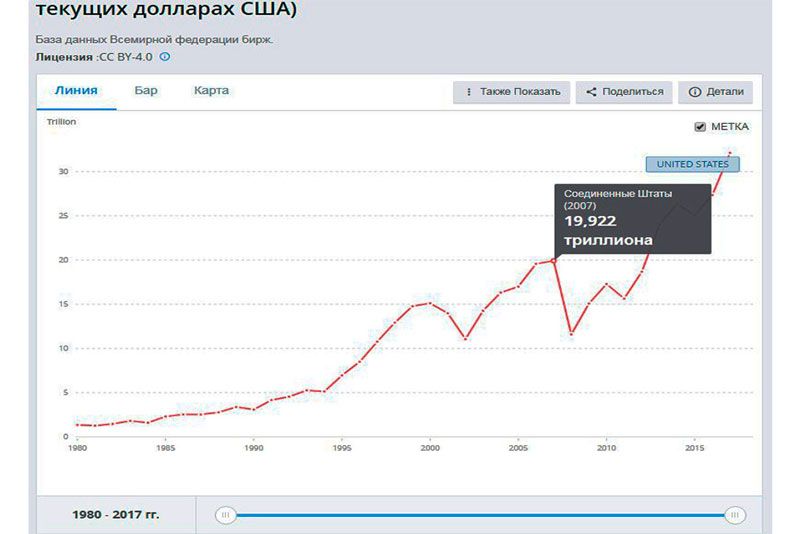Select the highlighted 2007 data point
The height and width of the screenshot is (534, 800).
[x=553, y=261]
